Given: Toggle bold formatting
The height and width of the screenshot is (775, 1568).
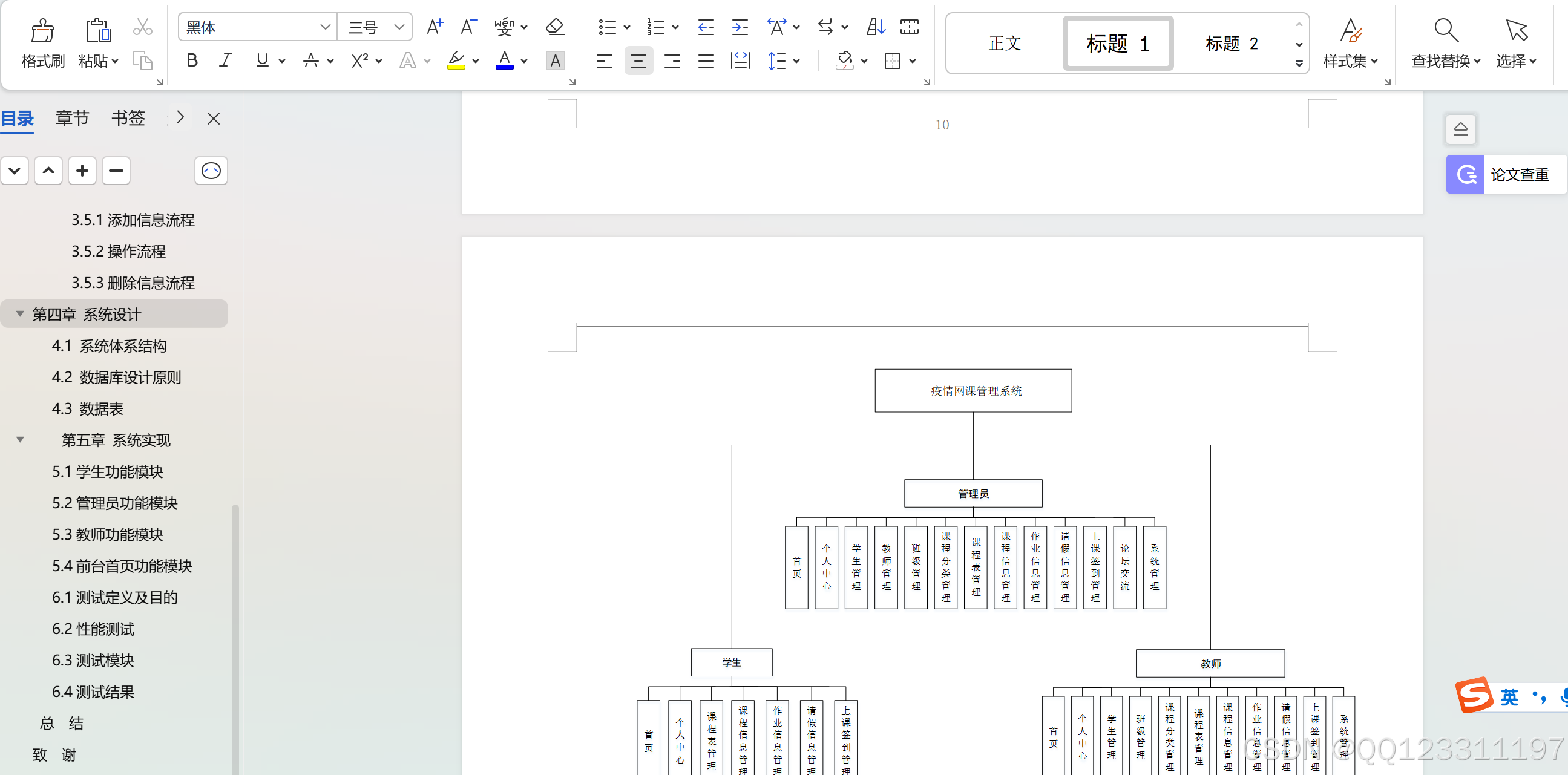Looking at the screenshot, I should 192,60.
